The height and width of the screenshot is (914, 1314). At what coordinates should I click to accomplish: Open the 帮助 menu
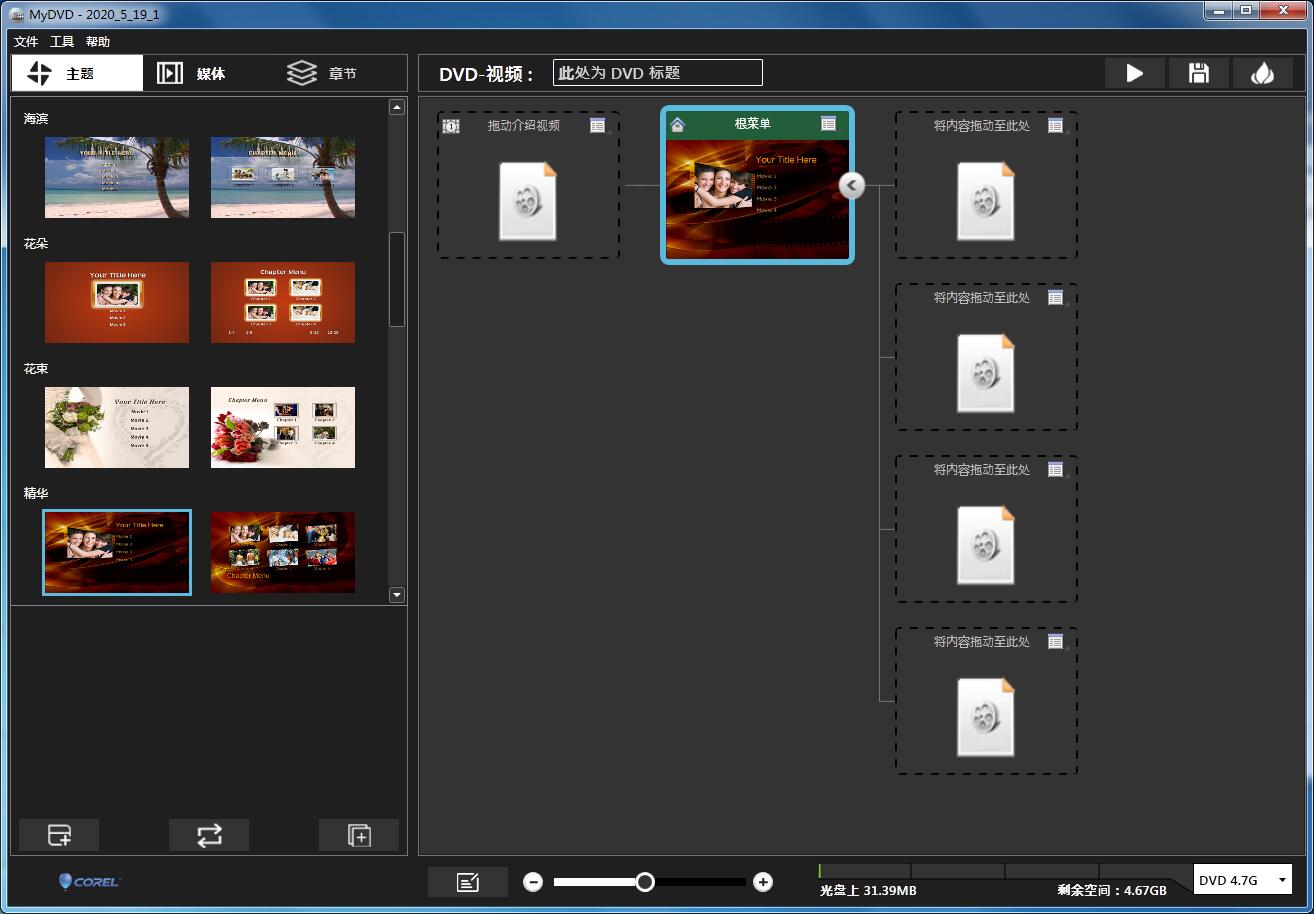[98, 42]
